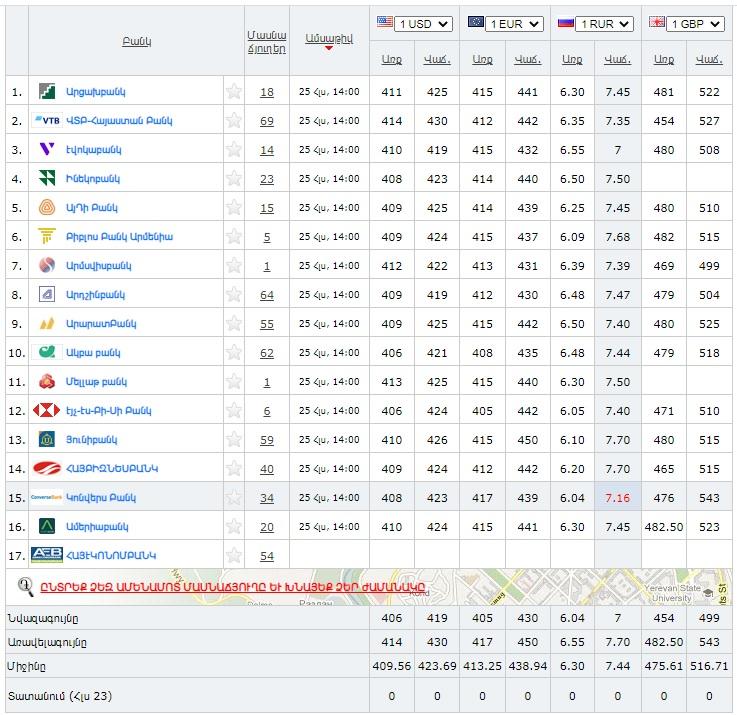
Task: Open the 1 GBP currency dropdown
Action: pos(697,23)
